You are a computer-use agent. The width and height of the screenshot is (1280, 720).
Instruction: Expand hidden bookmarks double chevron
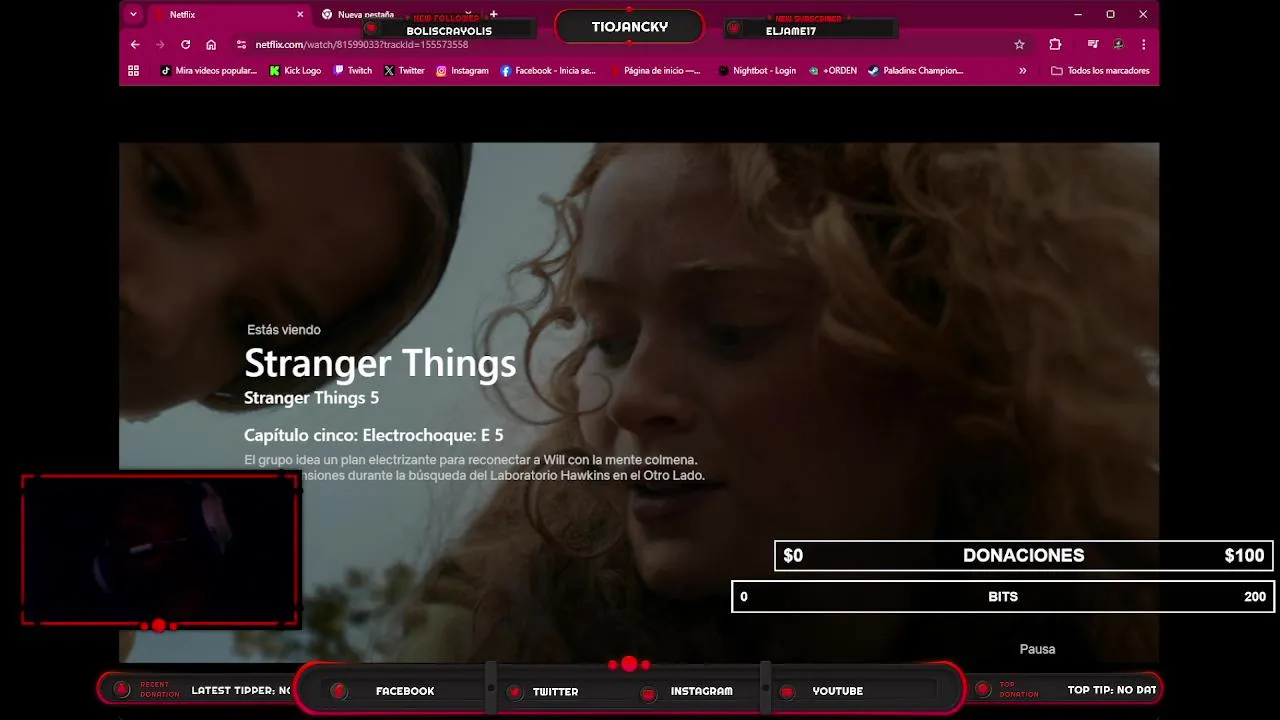pyautogui.click(x=1022, y=71)
